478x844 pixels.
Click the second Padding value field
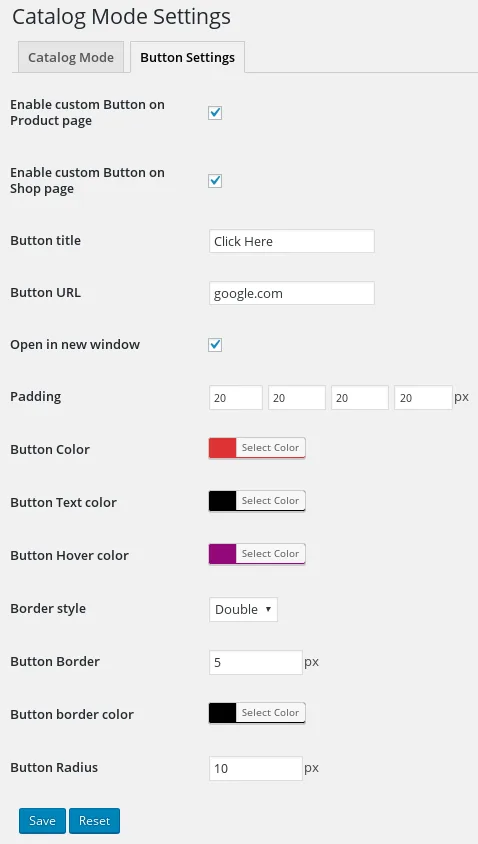(297, 398)
